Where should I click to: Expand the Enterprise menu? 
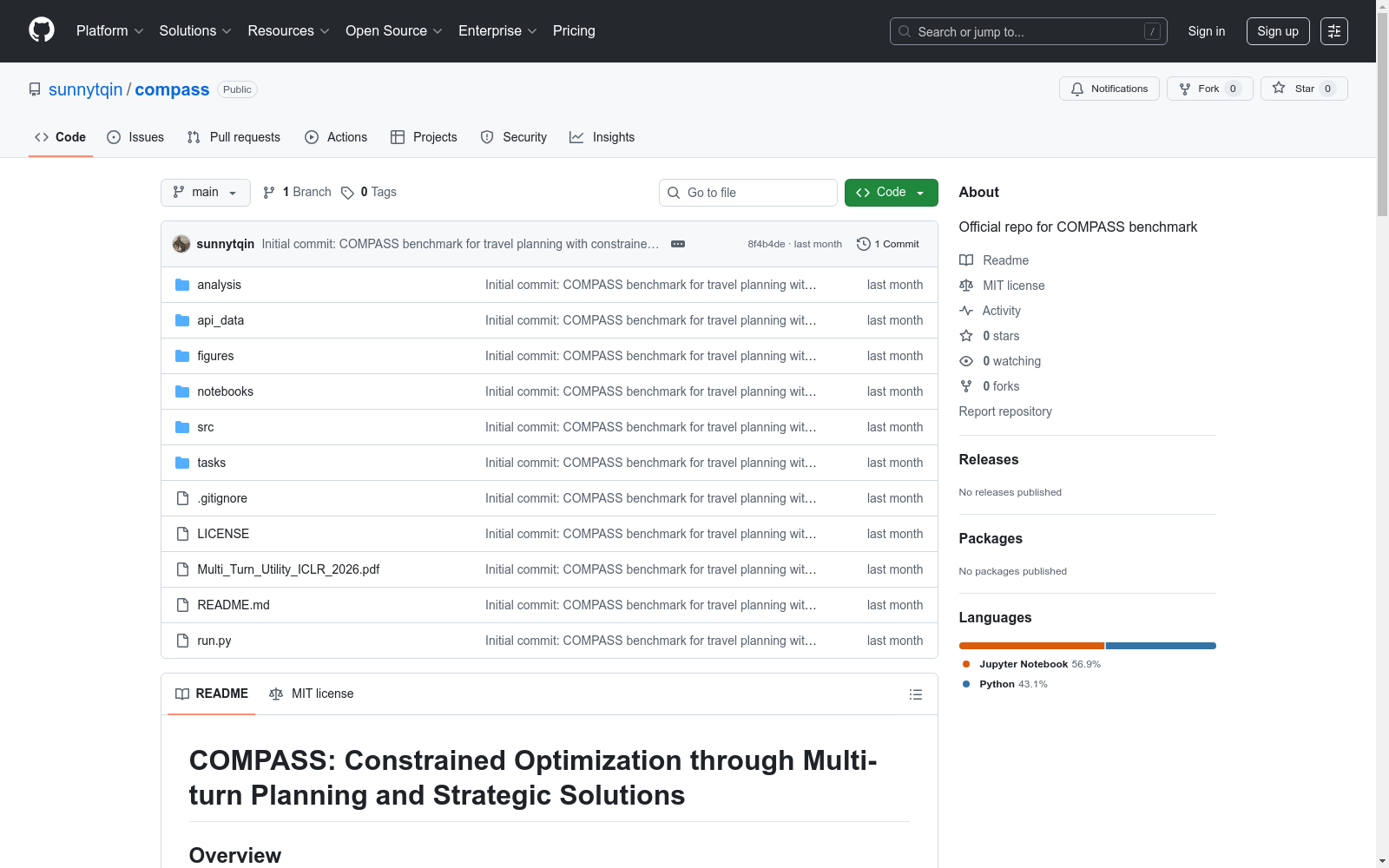click(x=497, y=31)
